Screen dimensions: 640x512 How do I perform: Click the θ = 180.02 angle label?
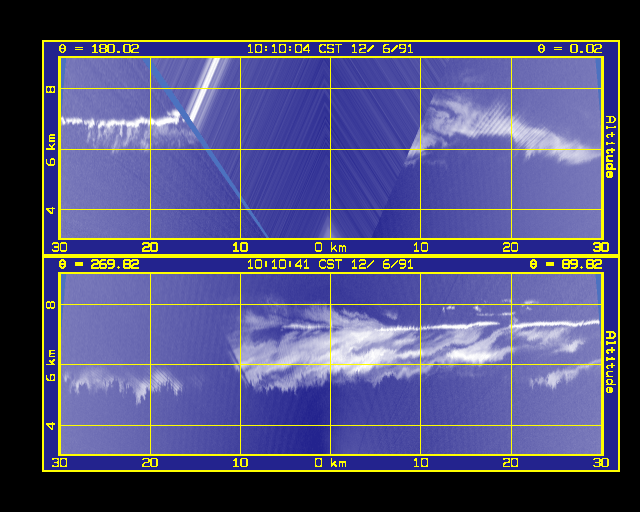[x=99, y=49]
